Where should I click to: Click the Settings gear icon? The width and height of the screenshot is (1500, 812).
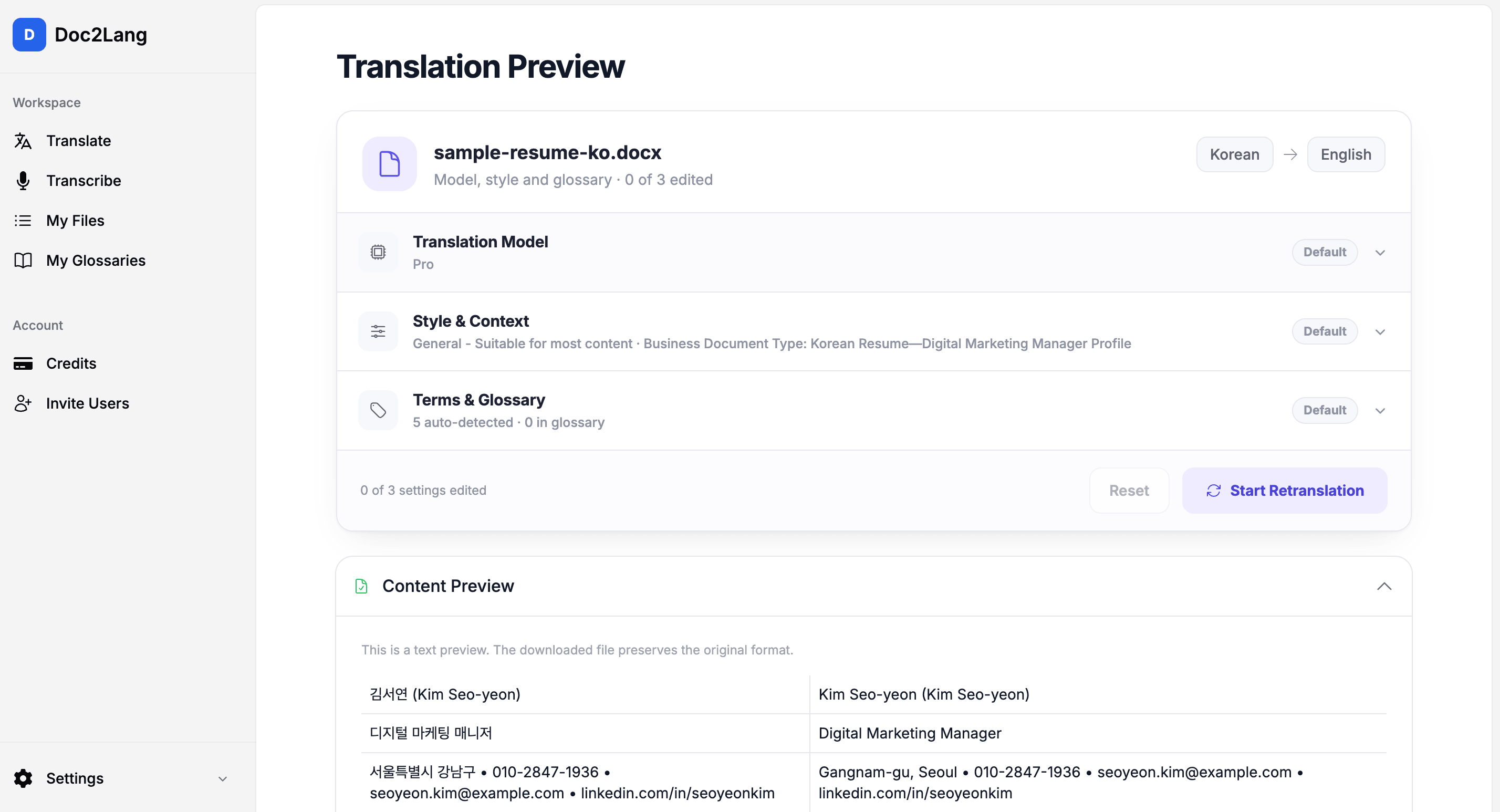(23, 778)
